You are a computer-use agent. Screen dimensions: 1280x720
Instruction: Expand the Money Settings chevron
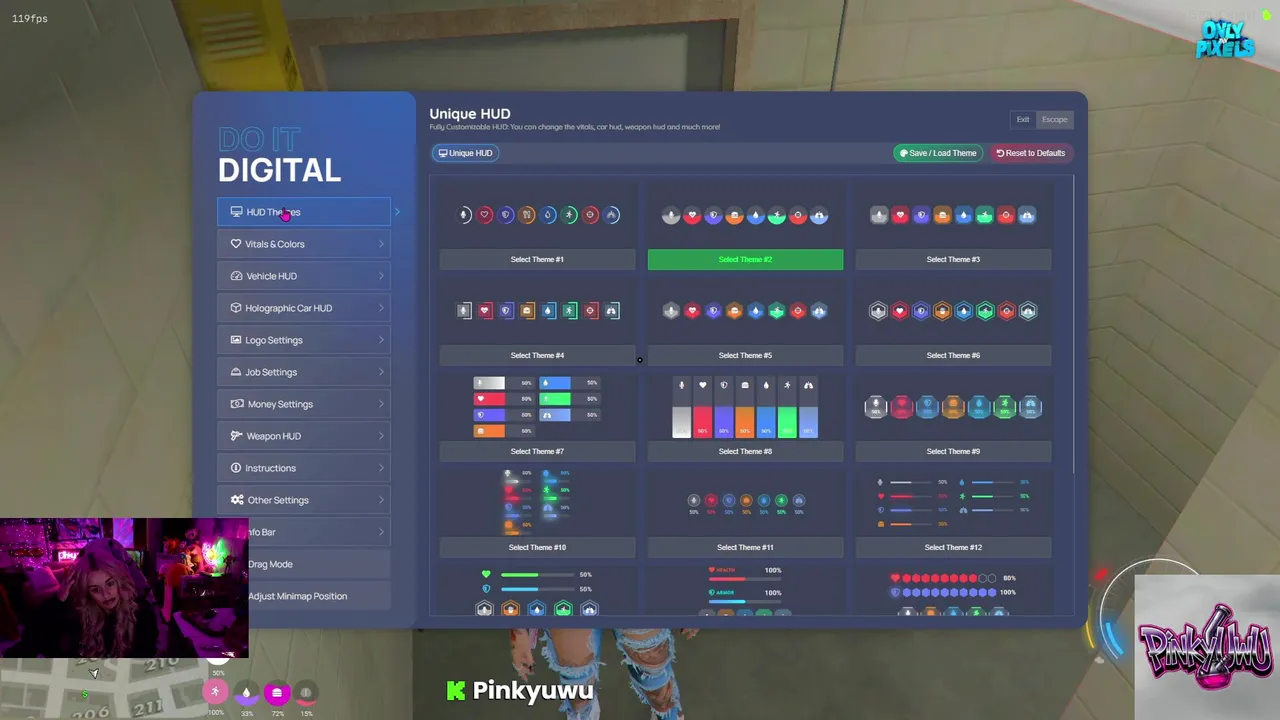[x=381, y=404]
